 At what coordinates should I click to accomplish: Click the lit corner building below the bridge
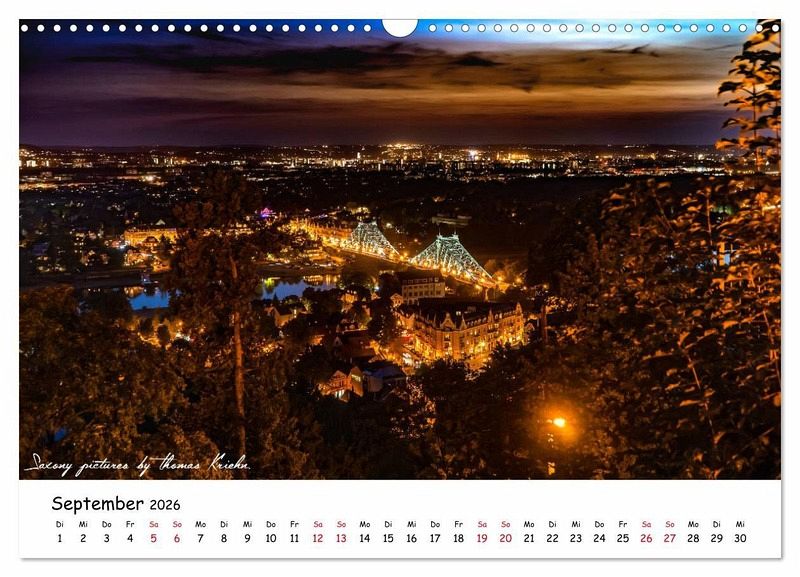pos(461,329)
